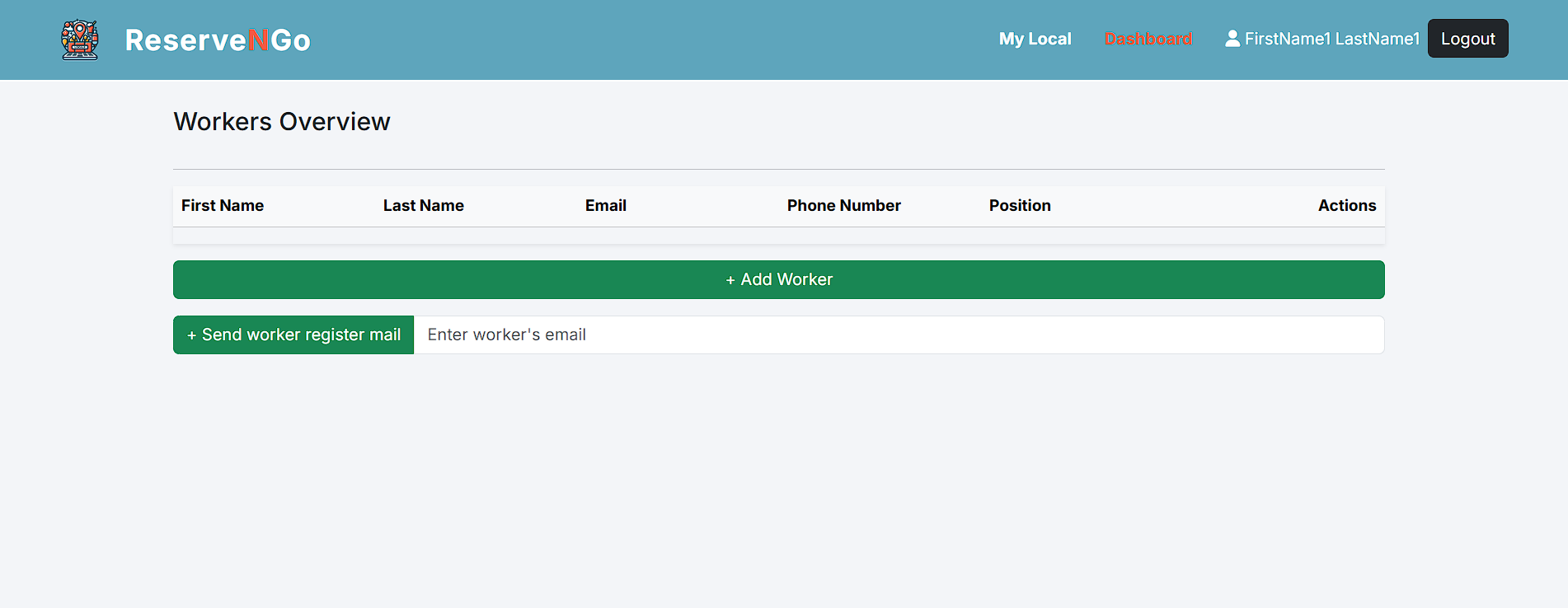Select the Email column header
This screenshot has height=608, width=1568.
tap(605, 206)
